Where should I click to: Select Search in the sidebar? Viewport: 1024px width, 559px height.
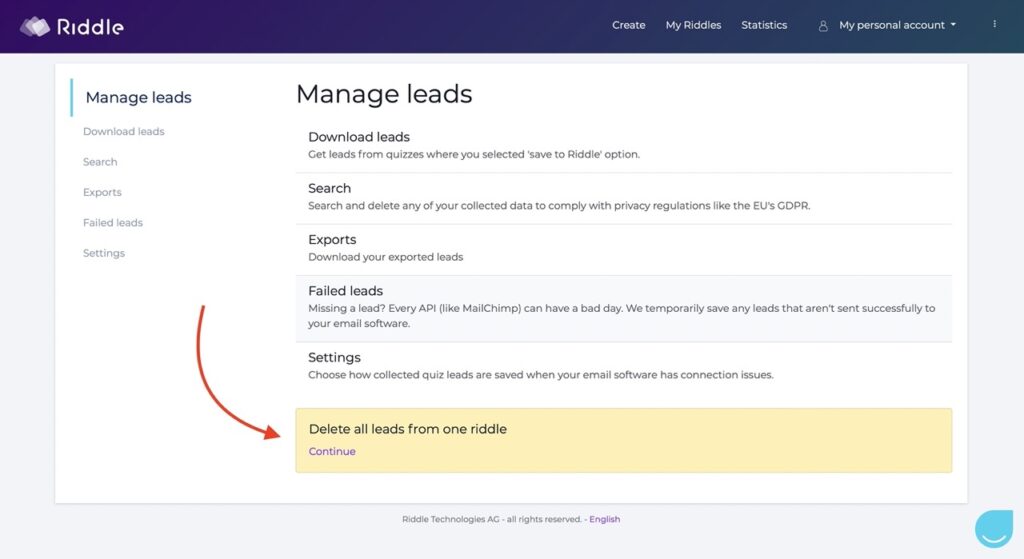pos(100,161)
